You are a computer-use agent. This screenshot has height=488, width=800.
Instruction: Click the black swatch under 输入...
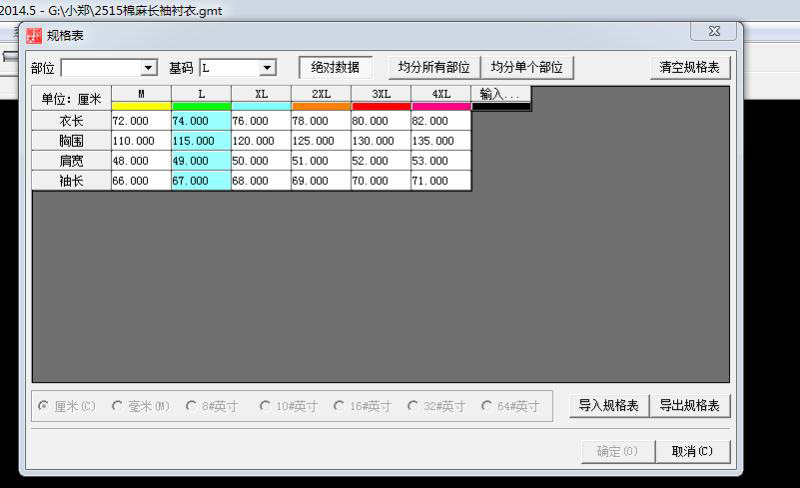[x=501, y=106]
